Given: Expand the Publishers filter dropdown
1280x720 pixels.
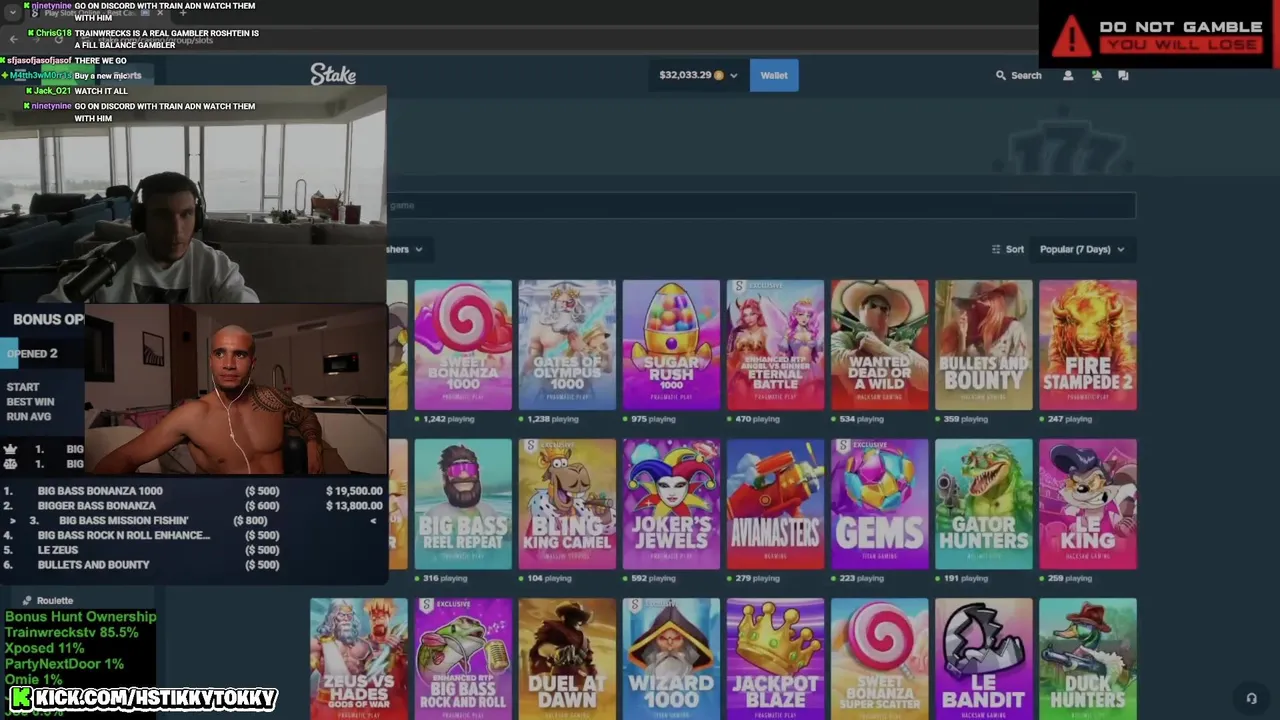Looking at the screenshot, I should tap(404, 249).
